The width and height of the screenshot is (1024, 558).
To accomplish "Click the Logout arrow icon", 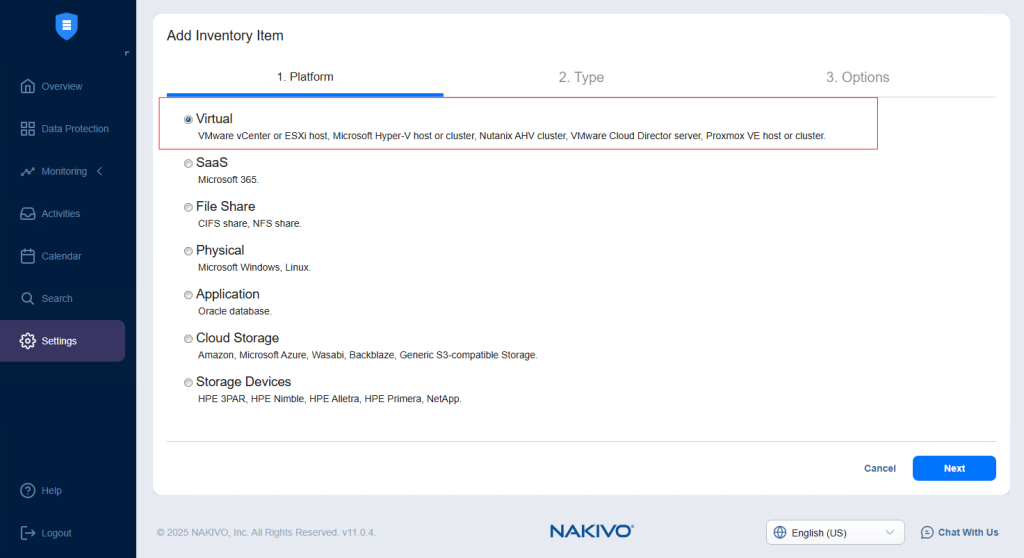I will coord(27,533).
